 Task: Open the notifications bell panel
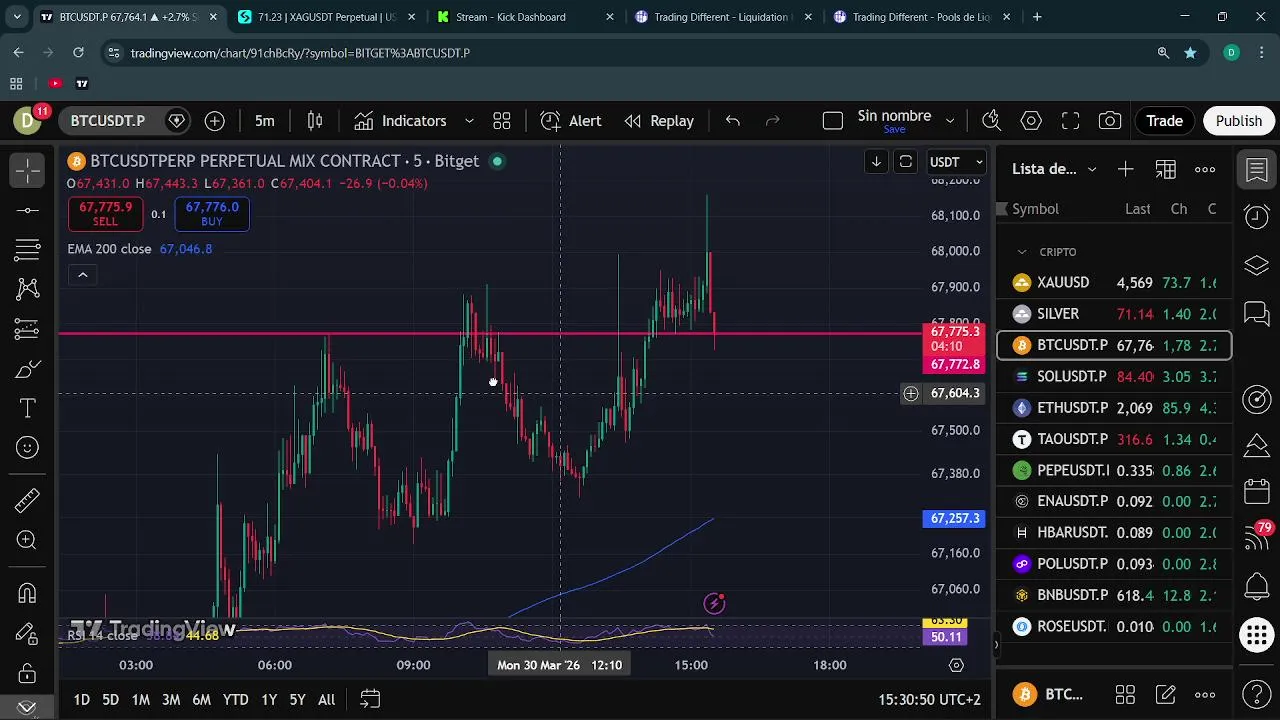tap(1257, 587)
